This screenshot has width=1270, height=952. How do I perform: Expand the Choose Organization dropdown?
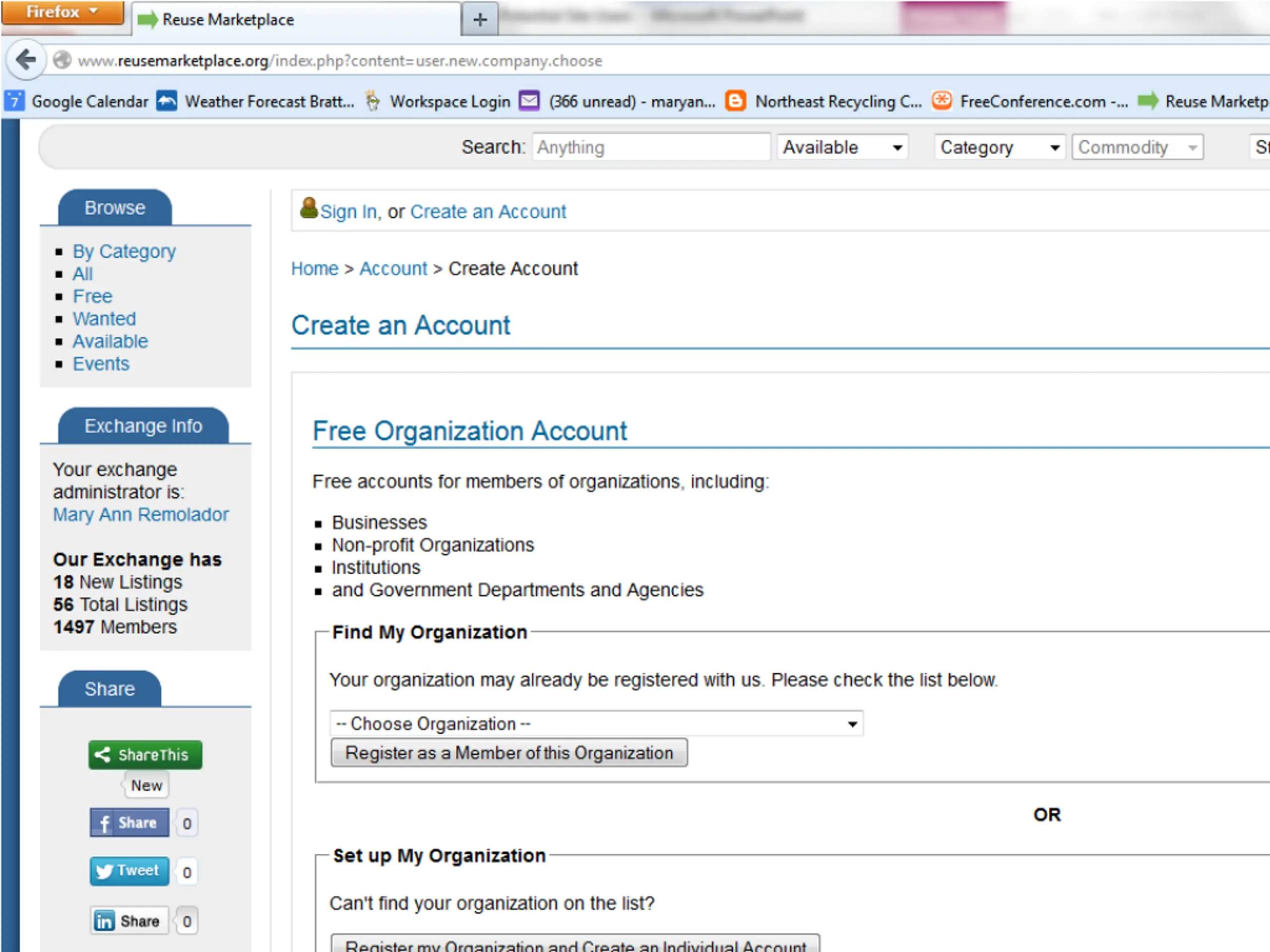[x=596, y=723]
